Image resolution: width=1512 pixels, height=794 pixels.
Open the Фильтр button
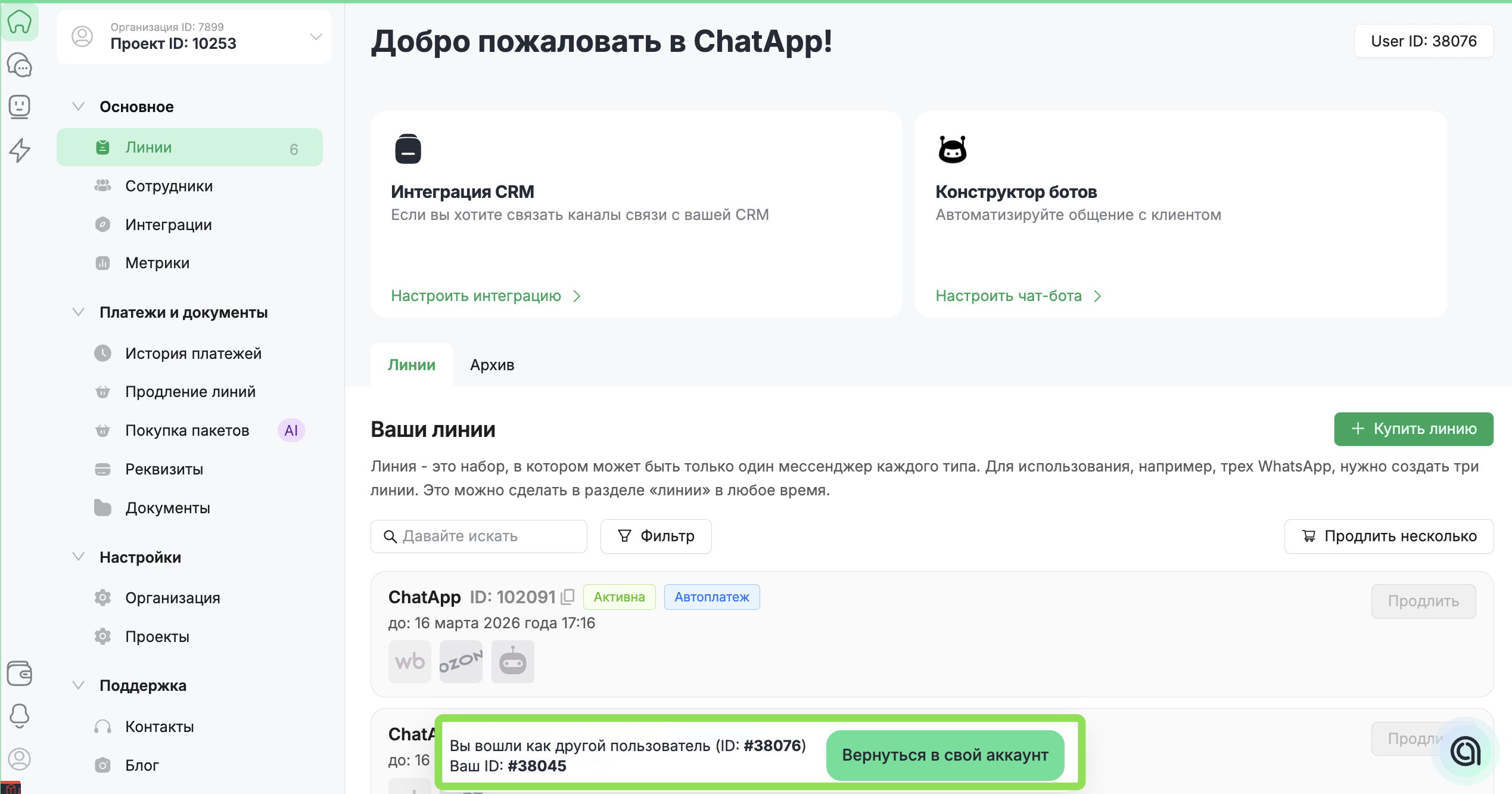656,536
